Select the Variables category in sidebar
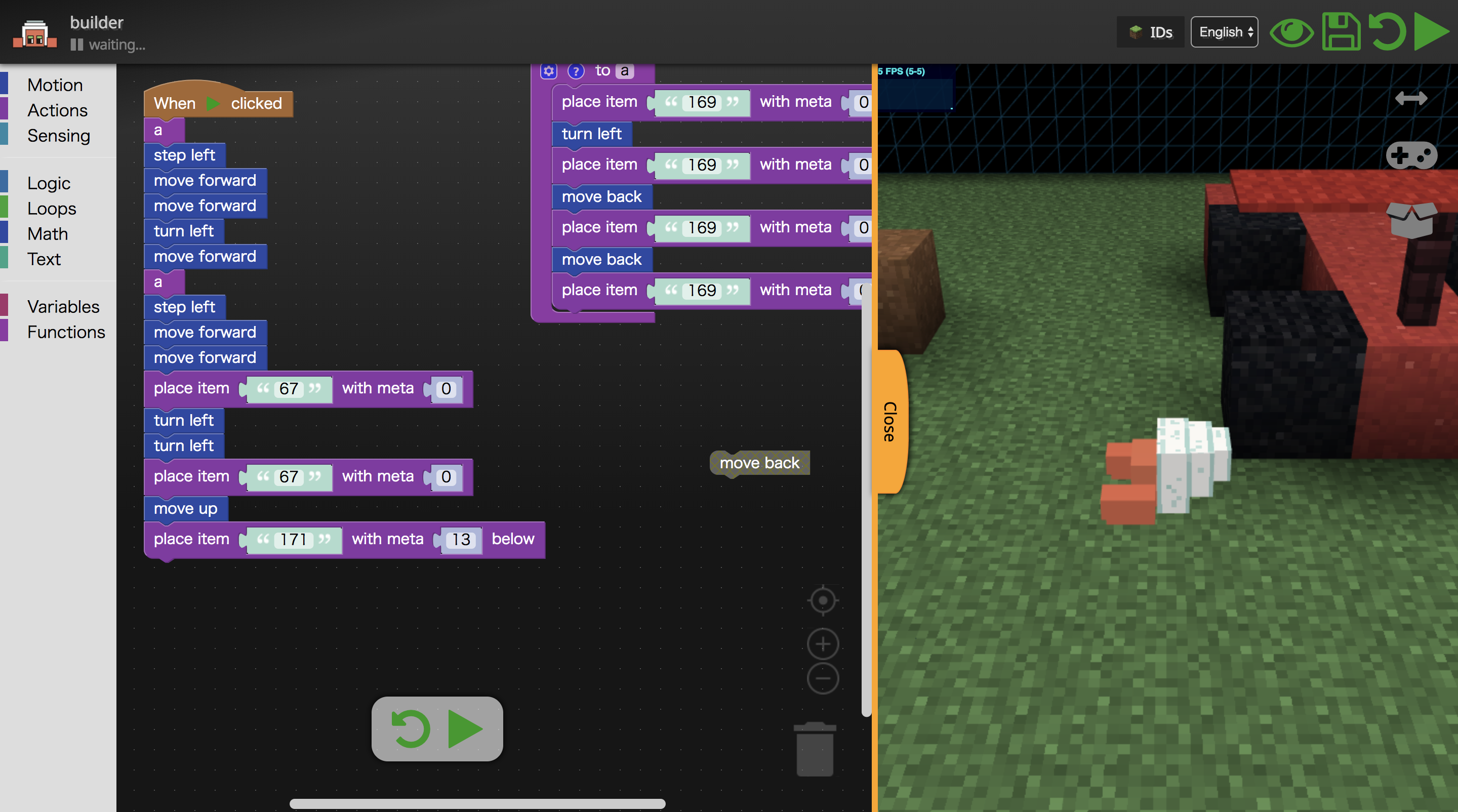 [x=64, y=306]
